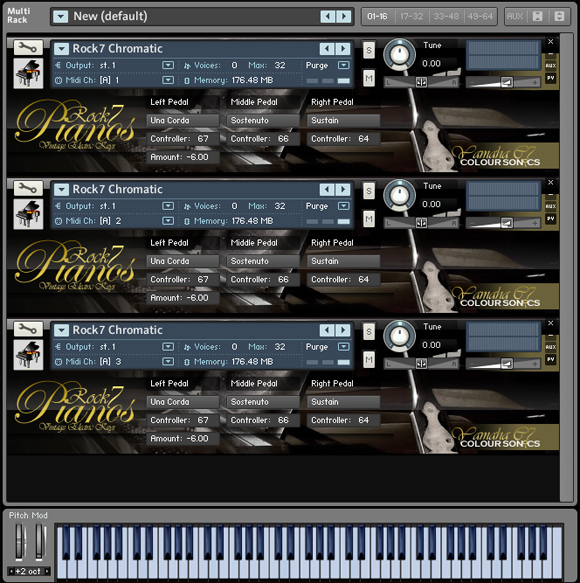Viewport: 580px width, 583px height.
Task: Load previous multi with left arrow beside New (default)
Action: tap(328, 16)
